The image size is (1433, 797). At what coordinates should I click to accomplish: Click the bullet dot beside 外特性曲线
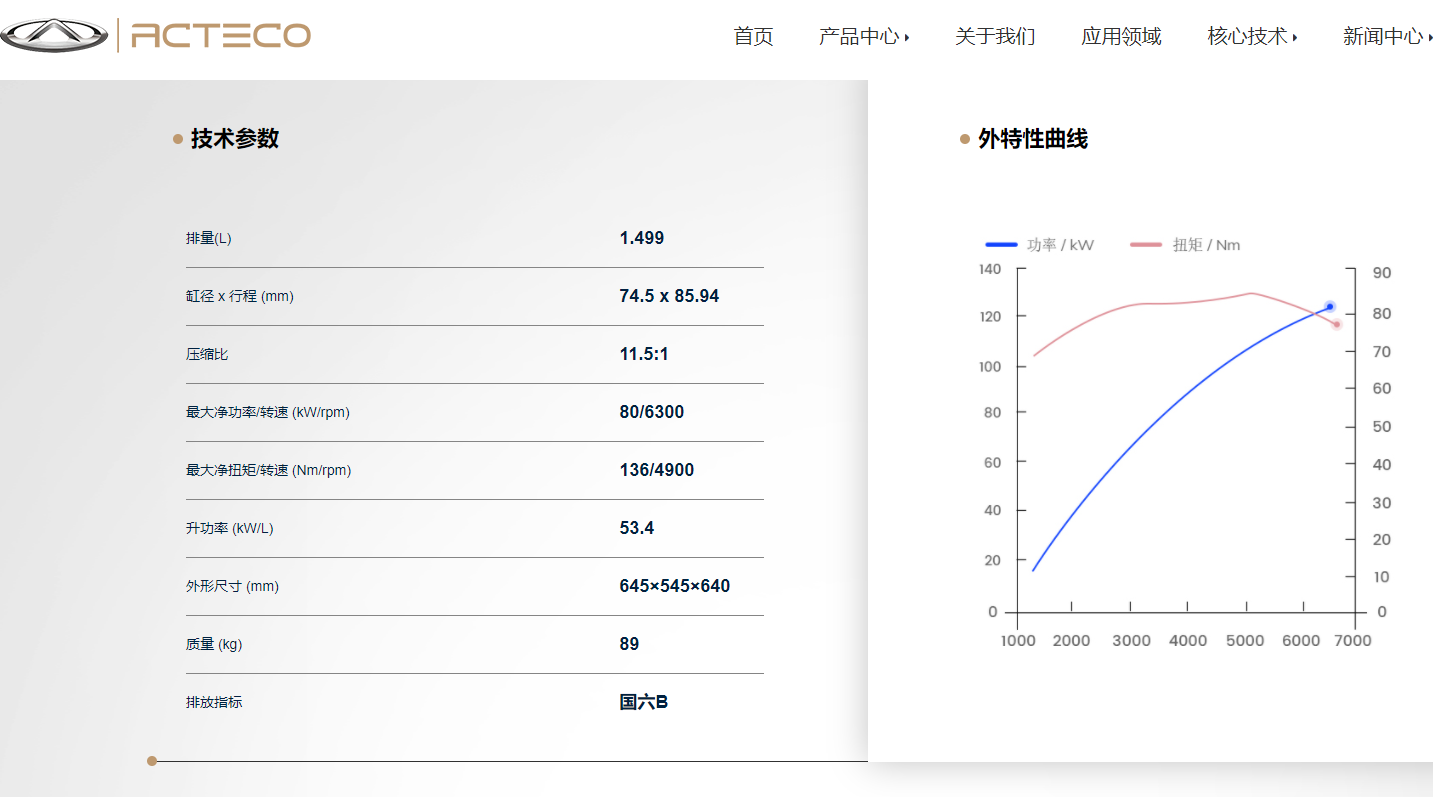click(x=965, y=139)
